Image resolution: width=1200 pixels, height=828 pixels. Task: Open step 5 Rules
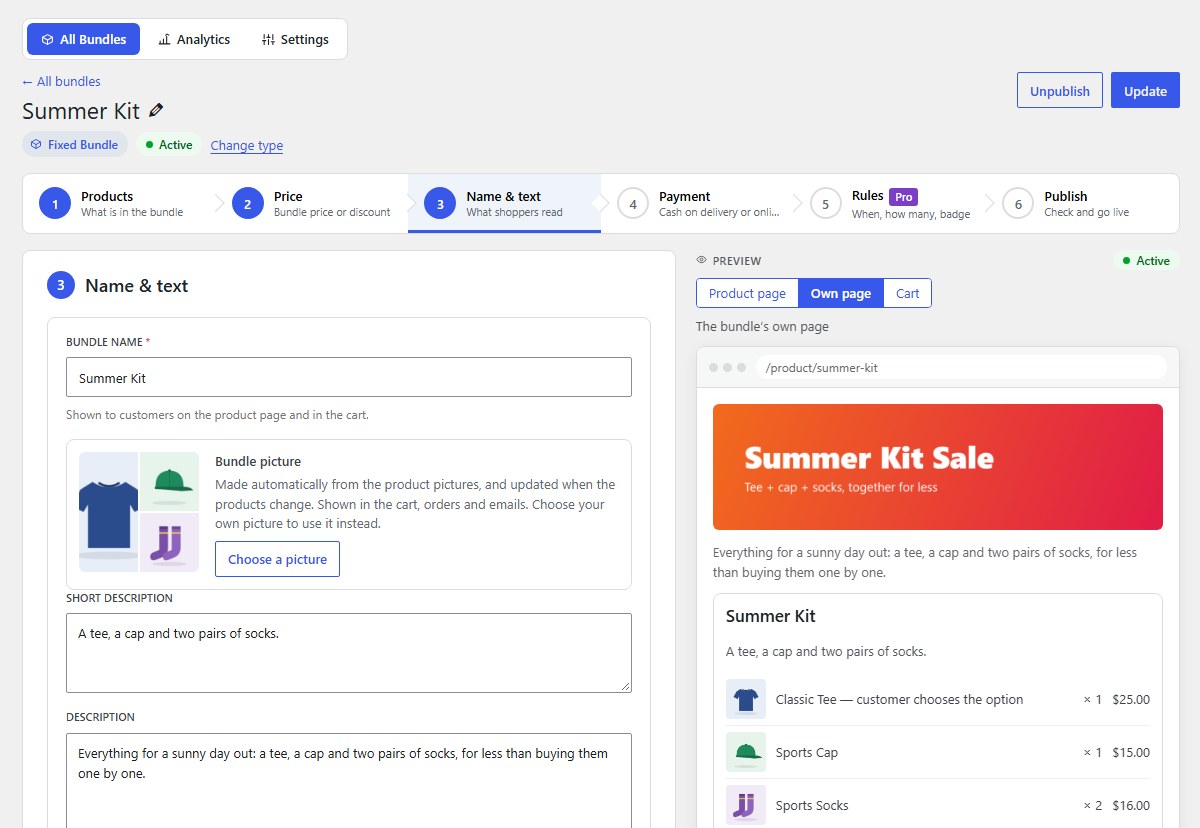(x=890, y=204)
